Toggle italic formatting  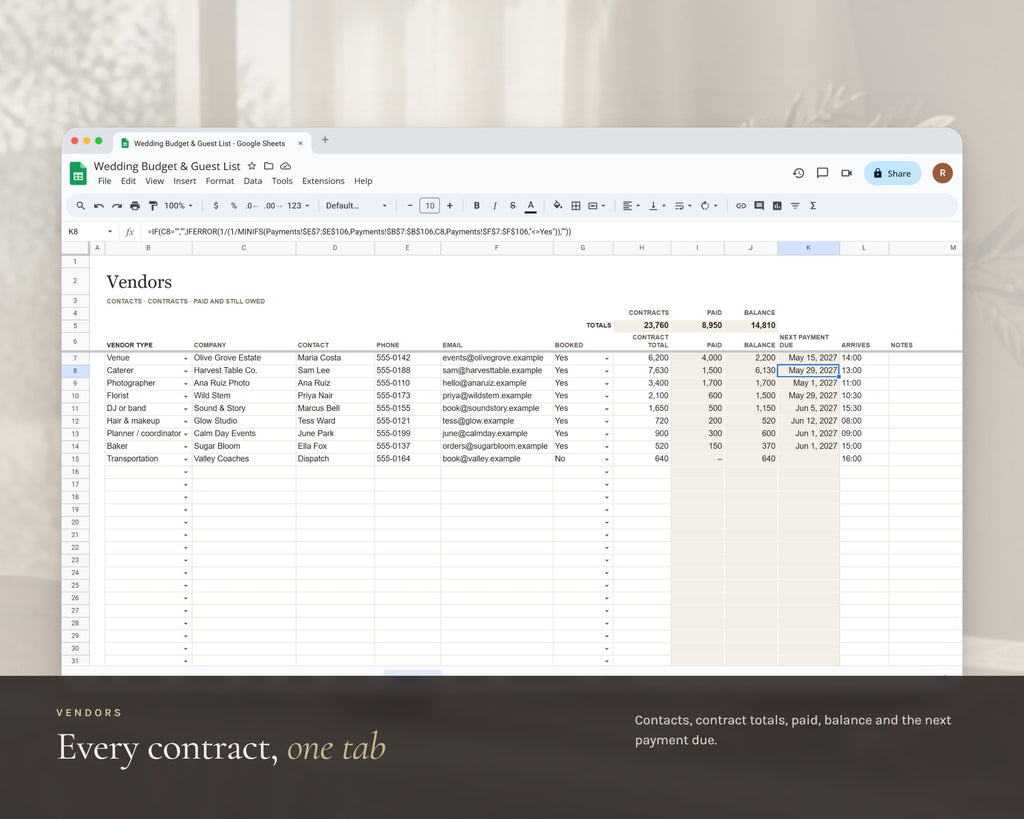coord(495,206)
